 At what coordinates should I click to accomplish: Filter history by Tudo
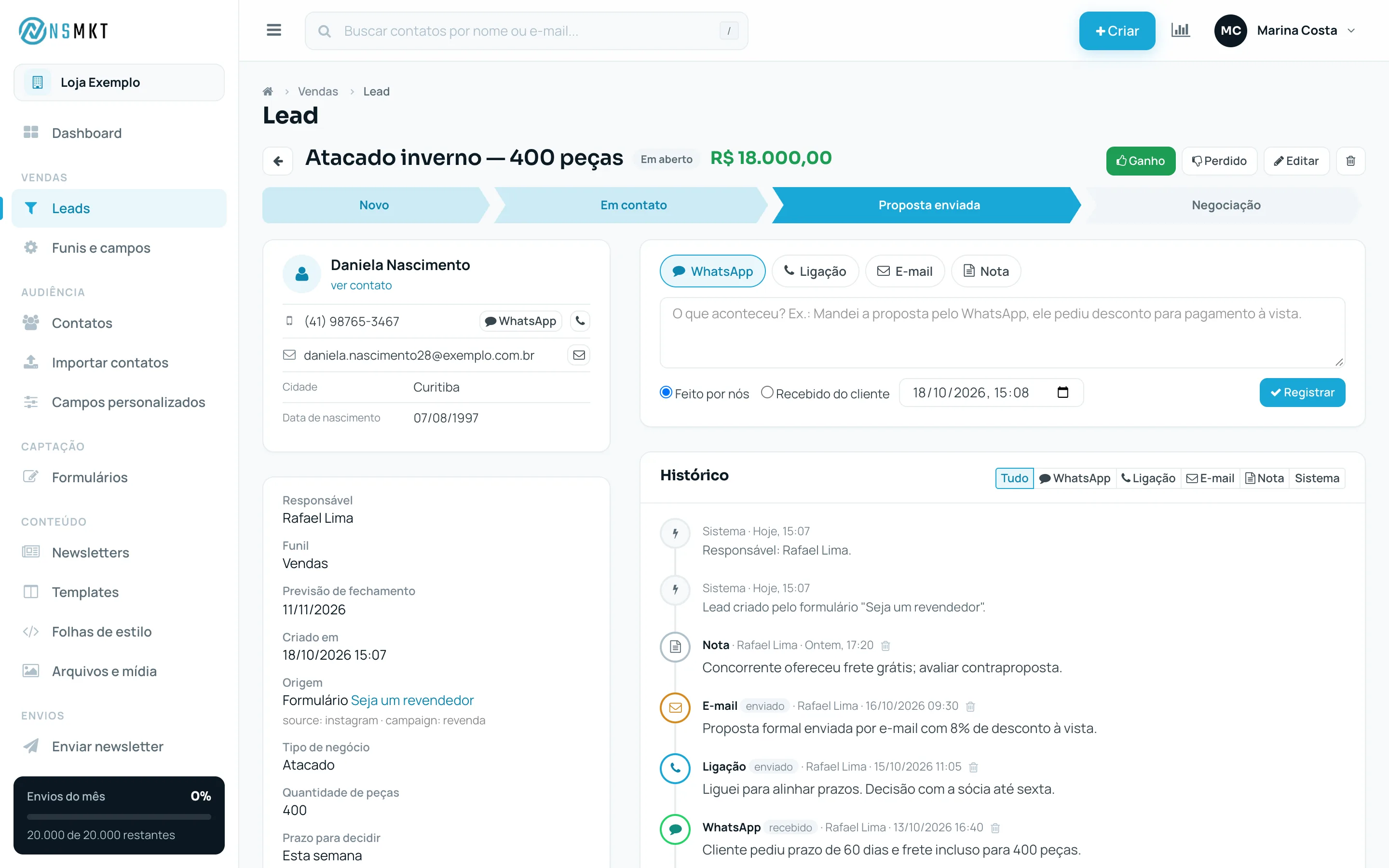pos(1014,478)
